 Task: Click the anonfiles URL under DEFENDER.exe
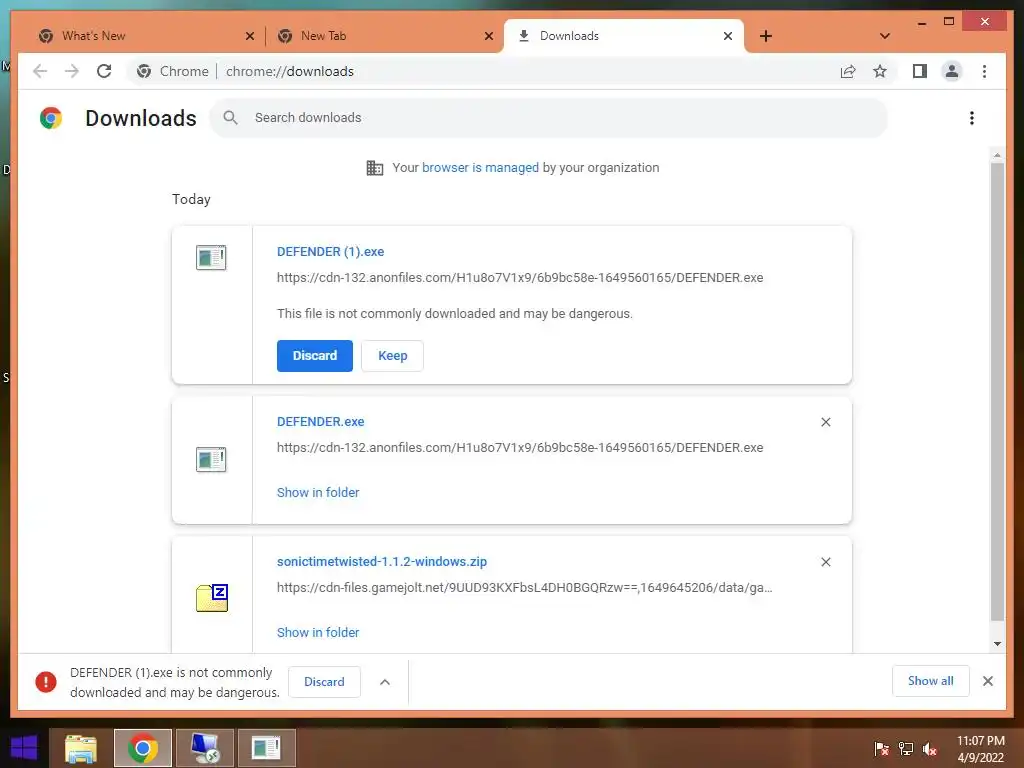(x=520, y=448)
